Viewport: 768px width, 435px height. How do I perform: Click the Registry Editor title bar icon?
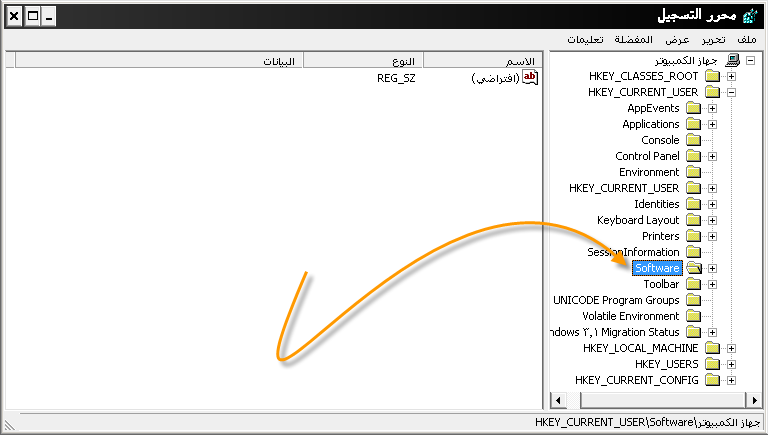(750, 16)
